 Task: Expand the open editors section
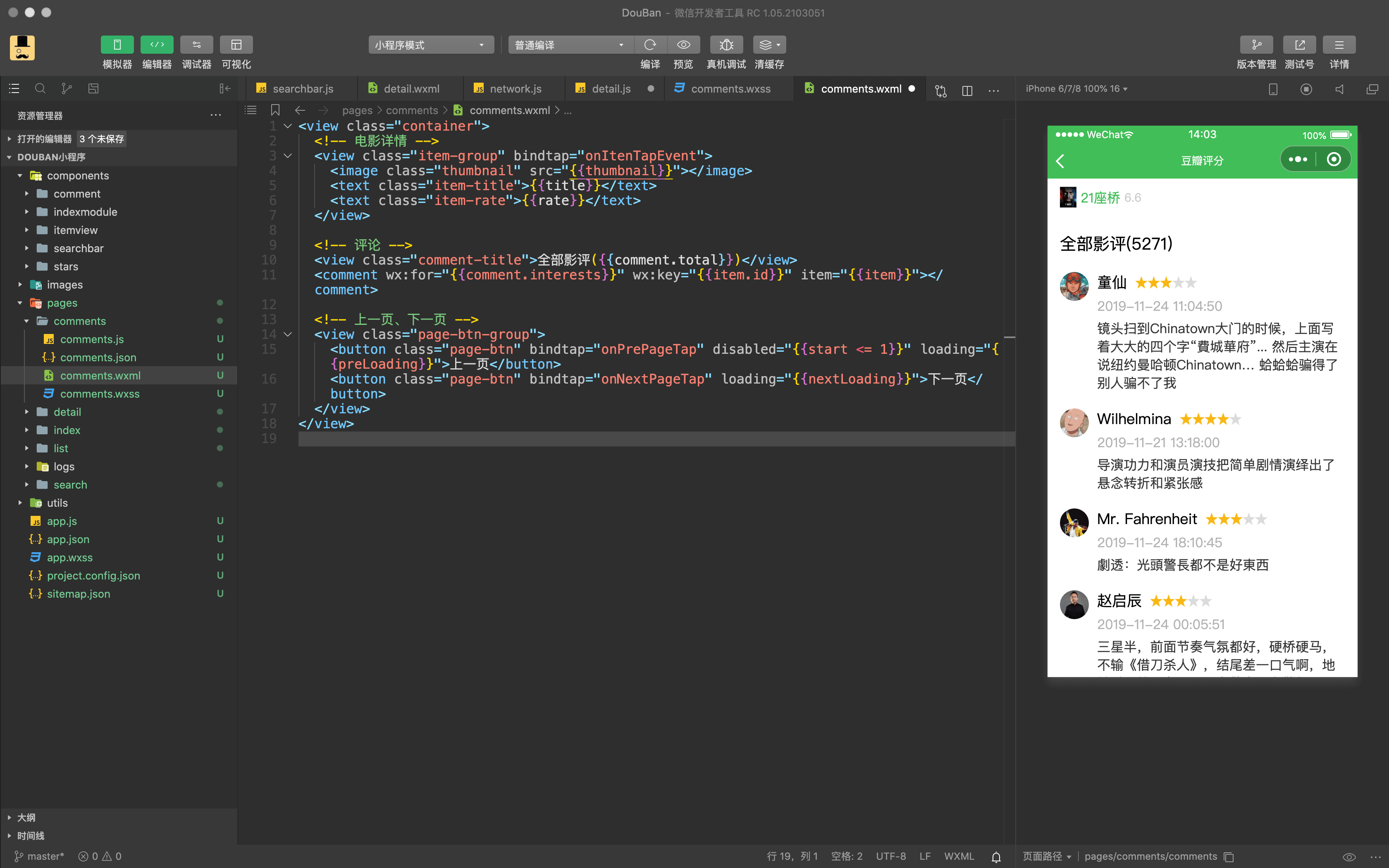[x=119, y=139]
